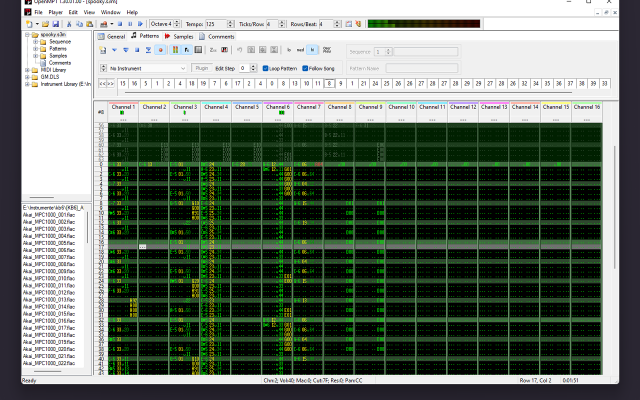The height and width of the screenshot is (400, 640).
Task: Toggle the VU meters display
Action: (175, 50)
